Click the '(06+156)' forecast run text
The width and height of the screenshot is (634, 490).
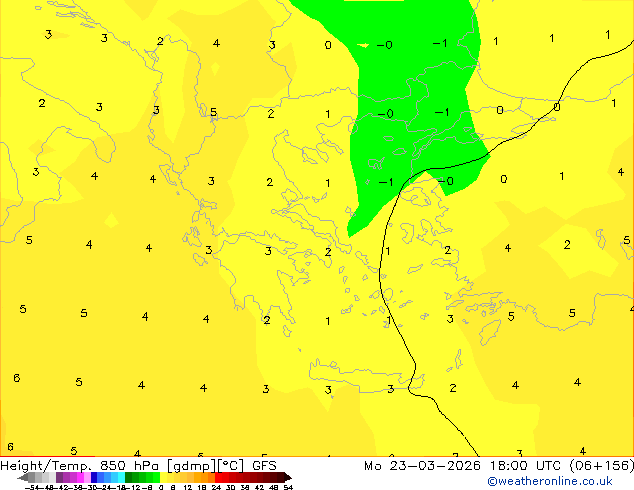pos(602,466)
